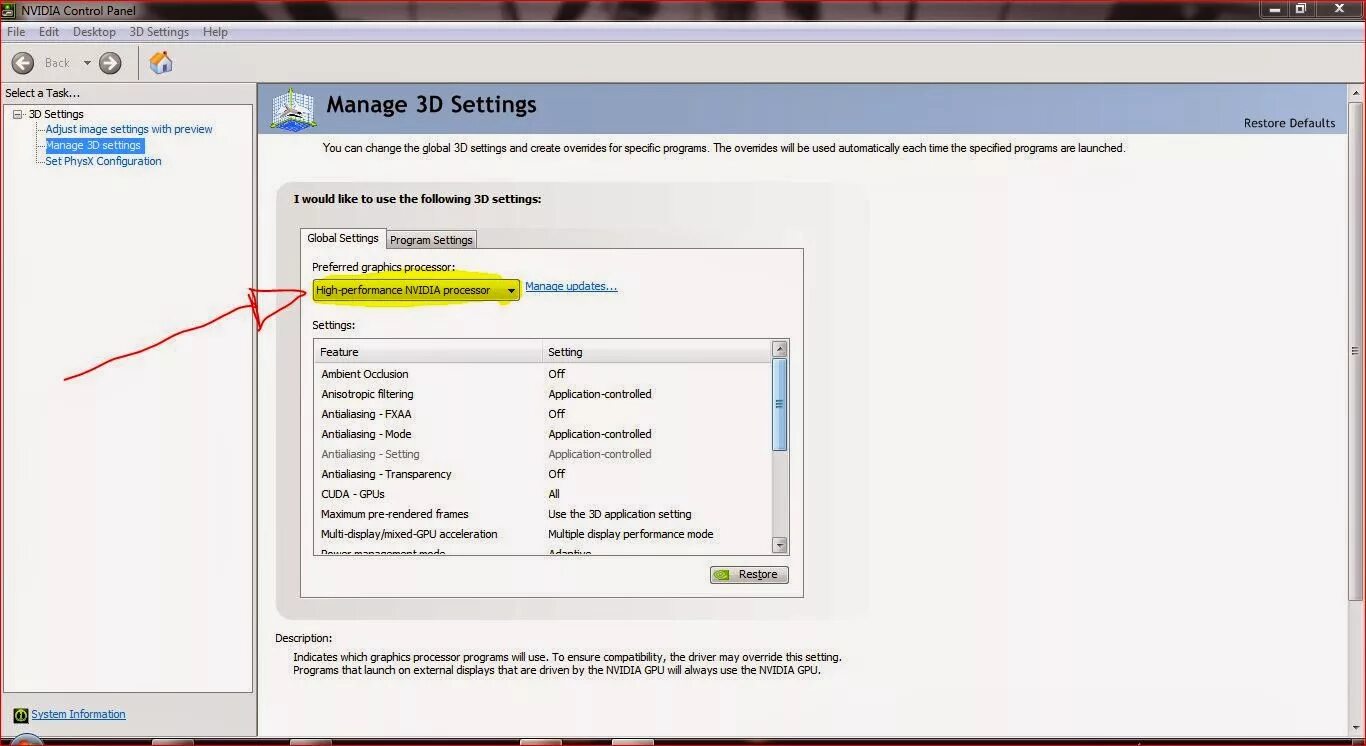This screenshot has width=1366, height=746.
Task: Click the Antialiasing - Setting greyed row
Action: click(542, 454)
